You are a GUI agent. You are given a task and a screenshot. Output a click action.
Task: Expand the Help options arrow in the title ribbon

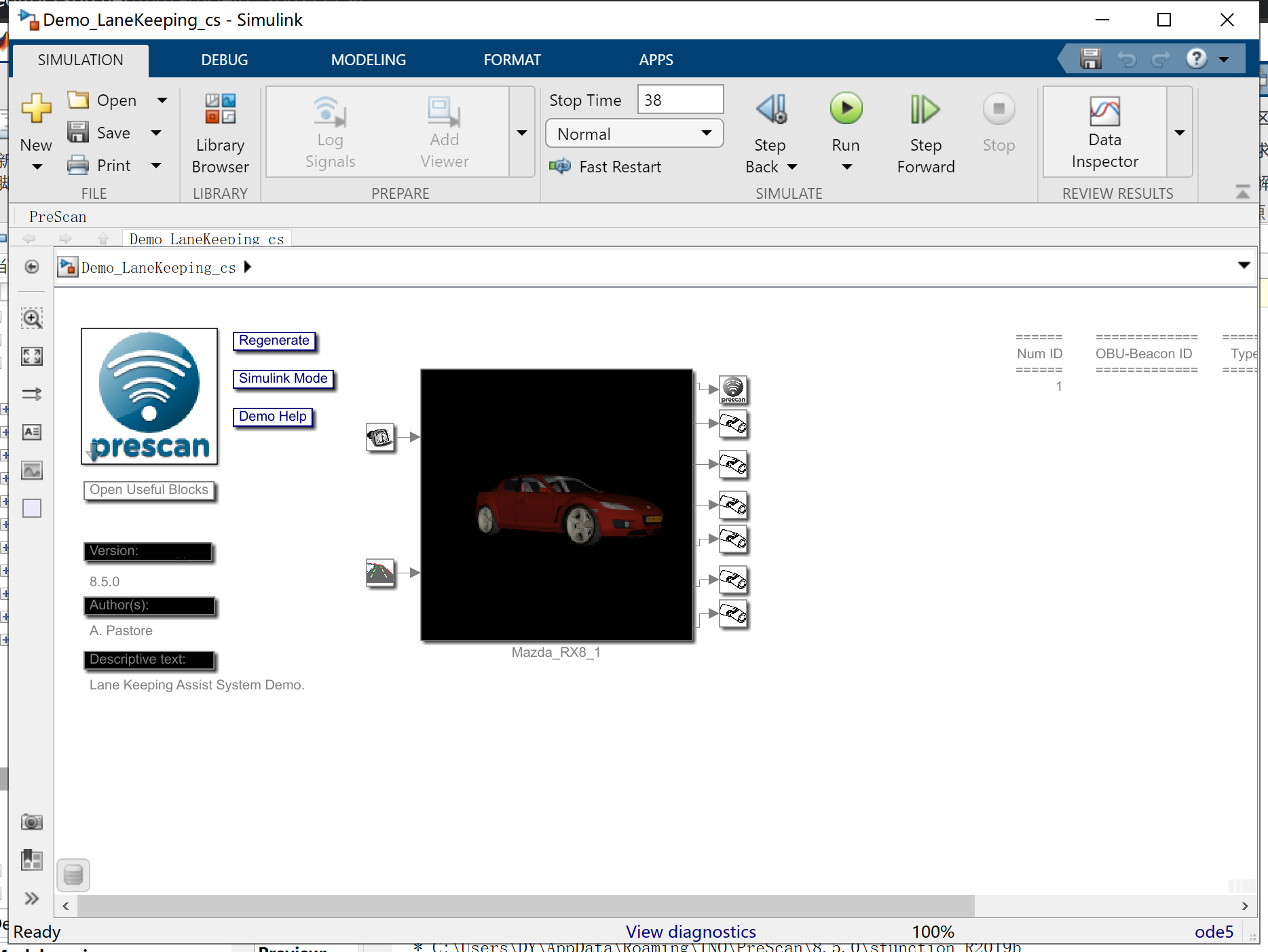pos(1224,60)
